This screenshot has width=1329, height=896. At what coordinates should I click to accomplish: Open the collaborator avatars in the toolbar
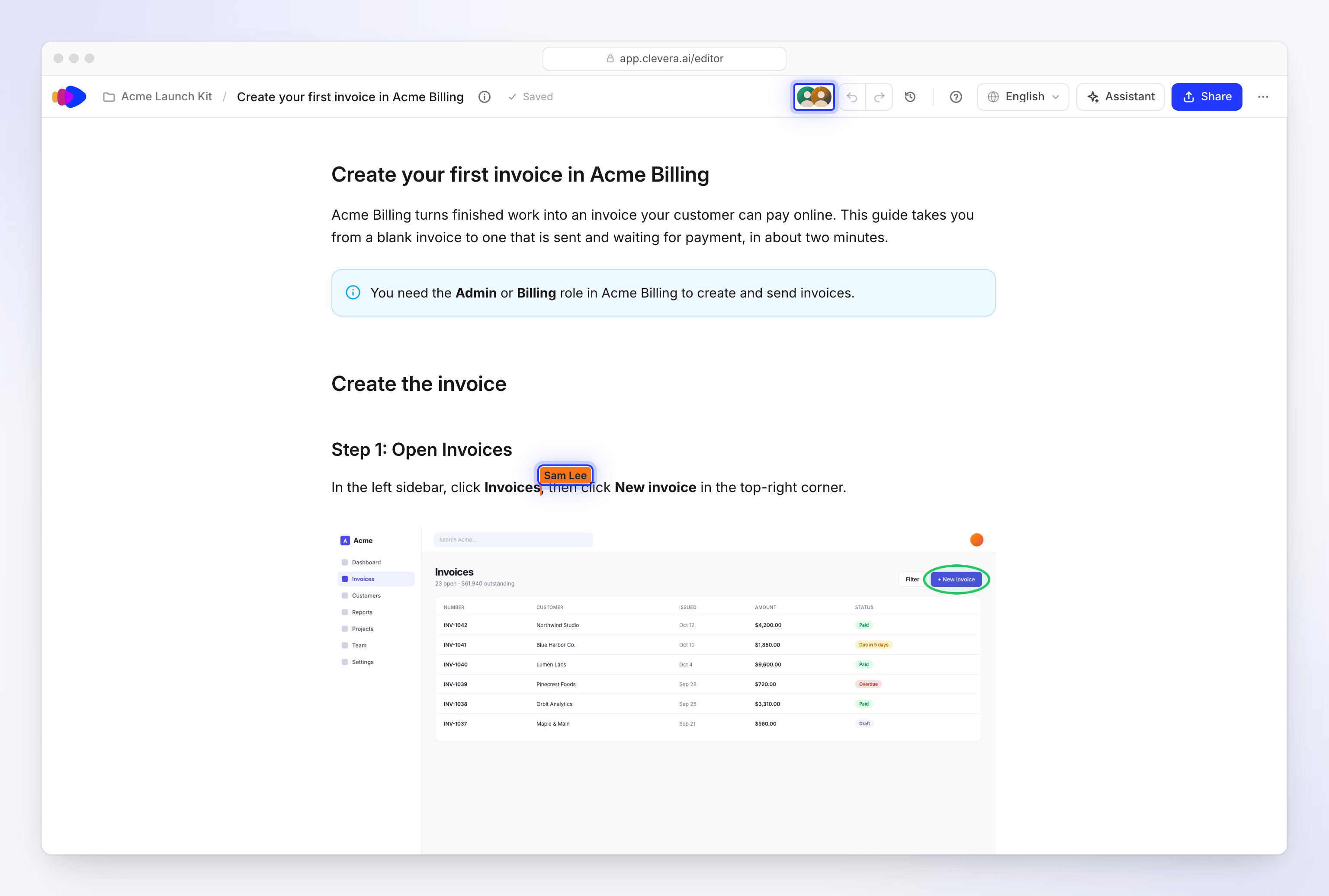point(814,96)
